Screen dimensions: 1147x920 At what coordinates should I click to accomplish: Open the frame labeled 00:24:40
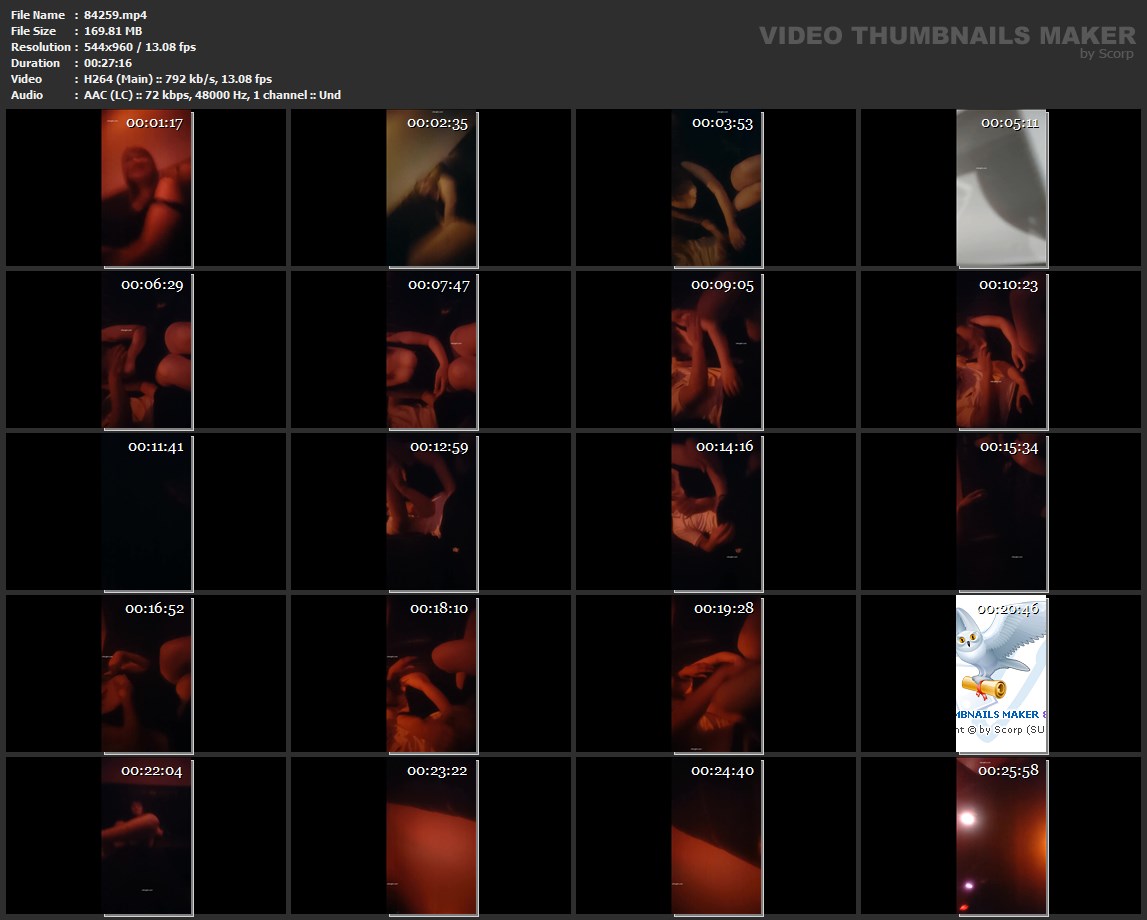click(716, 836)
